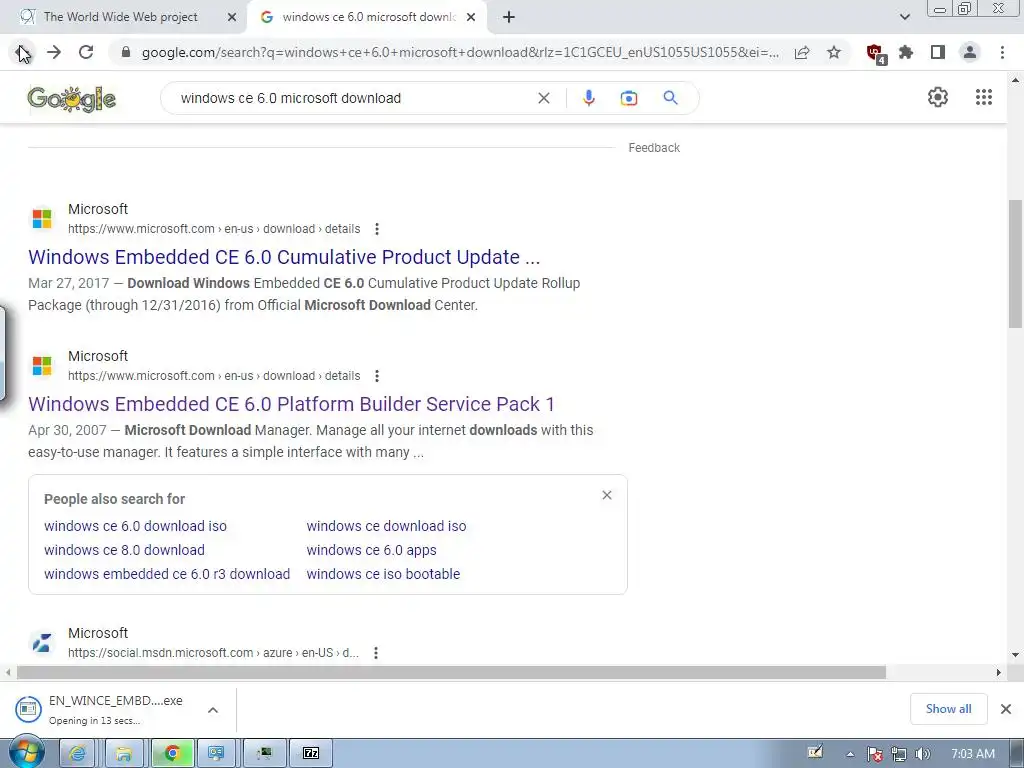The width and height of the screenshot is (1024, 768).
Task: Reload the page with the refresh icon
Action: (x=86, y=52)
